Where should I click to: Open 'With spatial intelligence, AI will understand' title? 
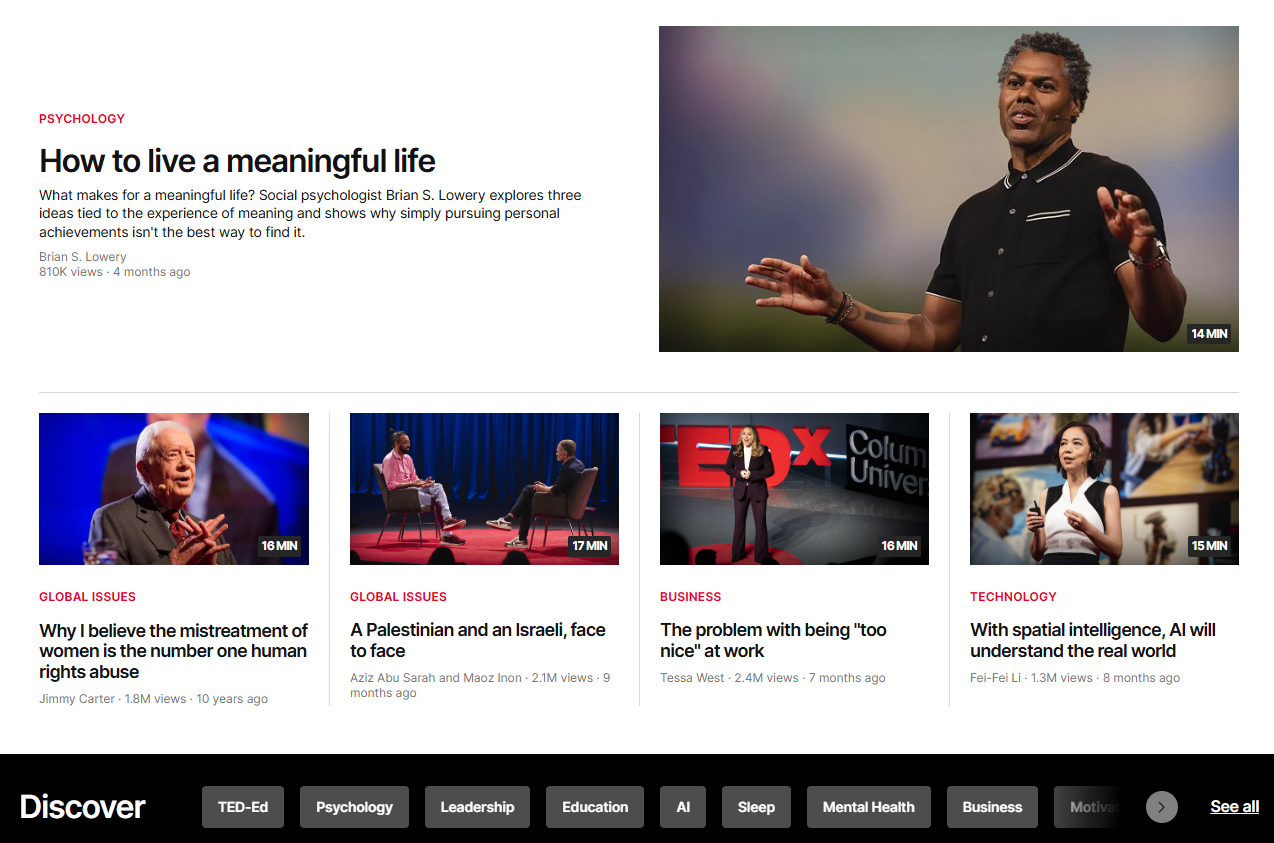click(1093, 641)
